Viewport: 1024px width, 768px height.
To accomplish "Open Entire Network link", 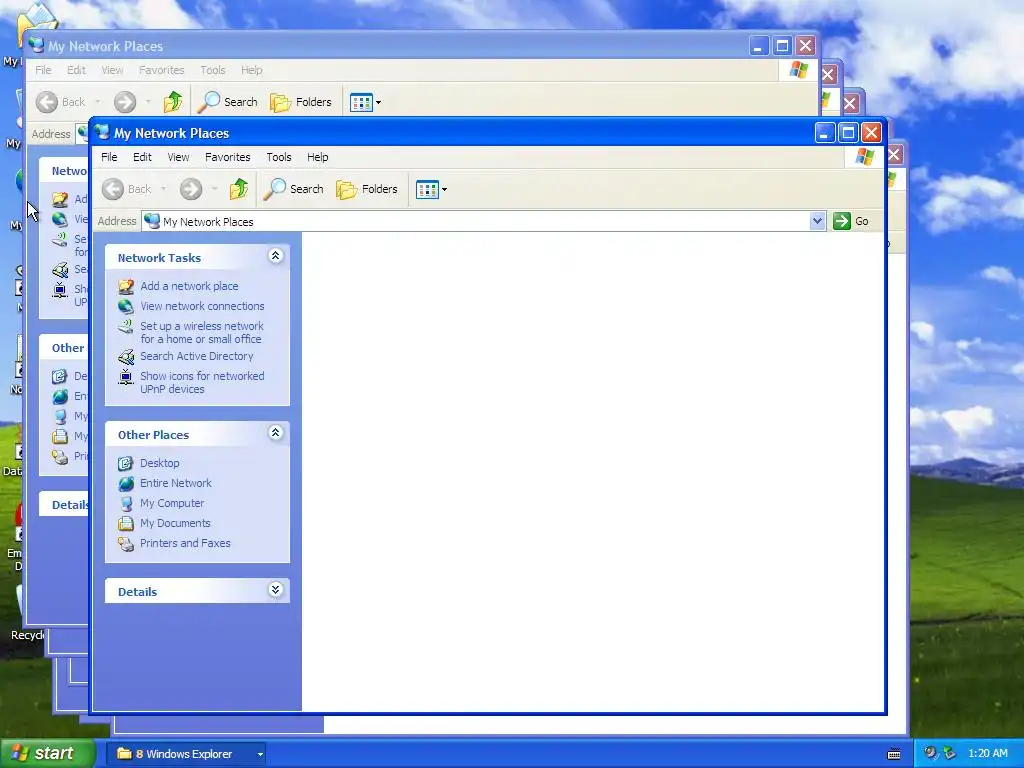I will click(x=176, y=483).
